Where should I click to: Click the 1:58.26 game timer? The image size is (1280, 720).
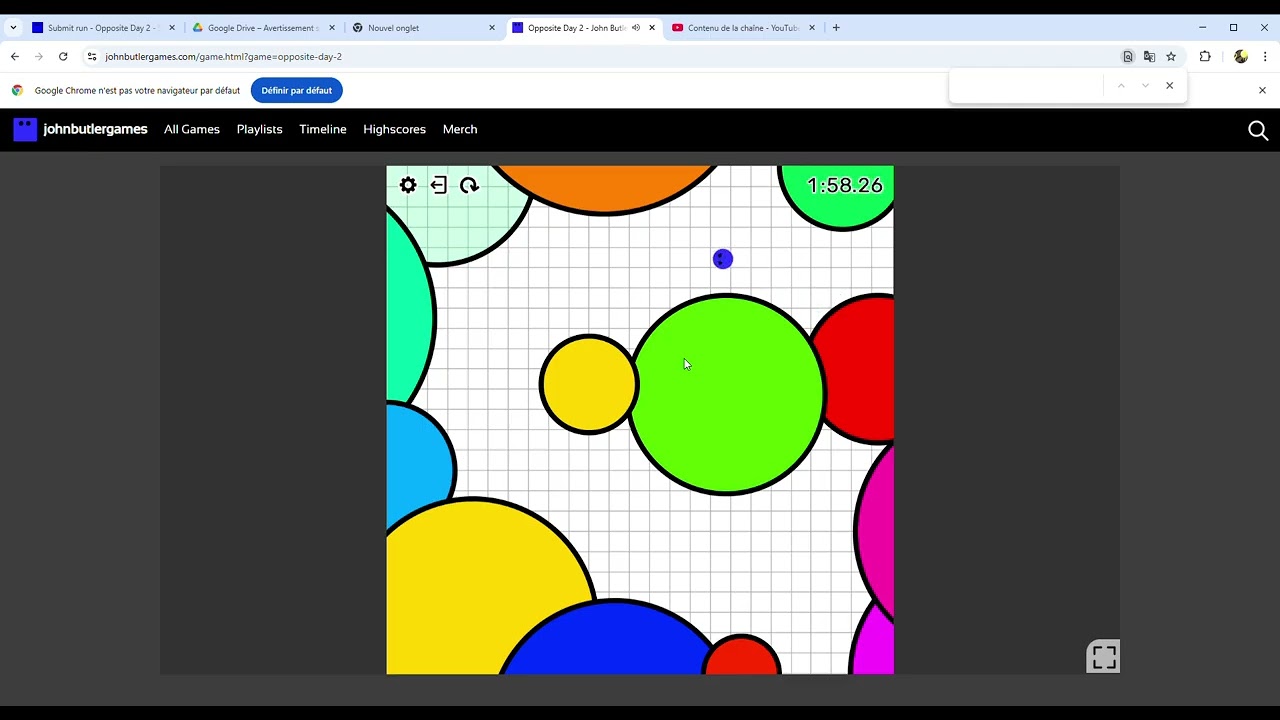[x=845, y=186]
